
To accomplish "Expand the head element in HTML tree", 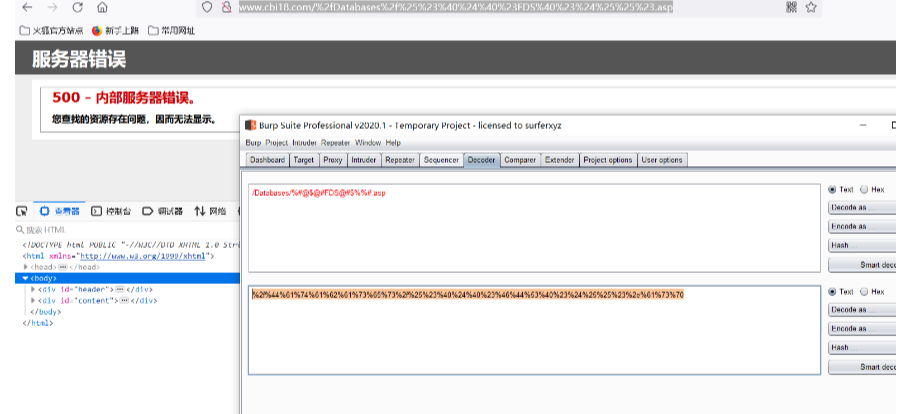I will [x=26, y=267].
